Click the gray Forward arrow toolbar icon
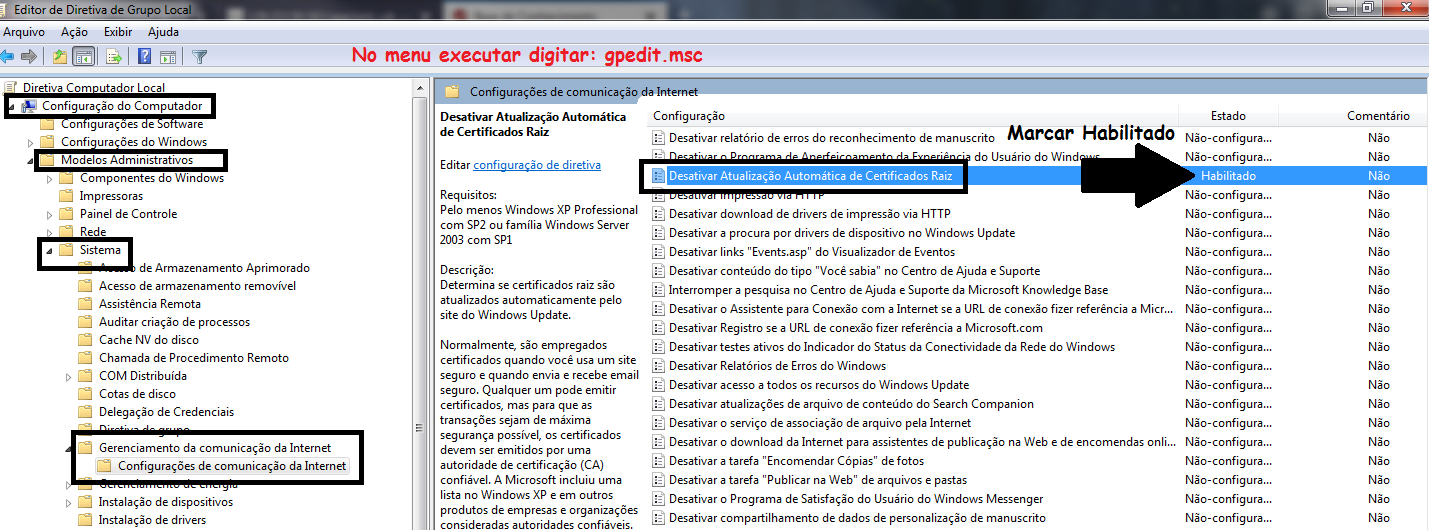This screenshot has height=530, width=1430. pyautogui.click(x=29, y=56)
